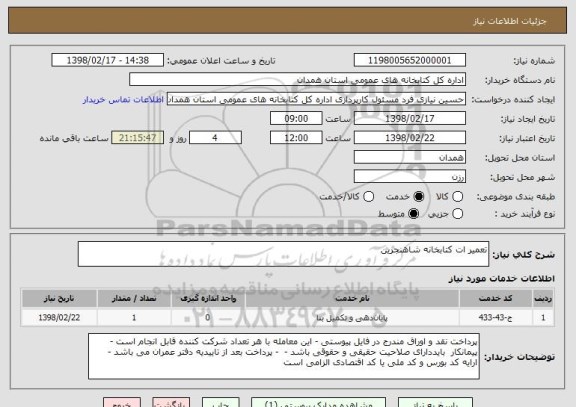Click the خروج exit button
The image size is (576, 407).
click(122, 402)
